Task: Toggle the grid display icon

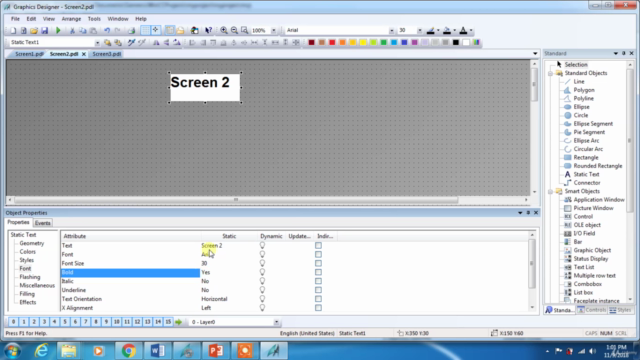Action: point(145,30)
